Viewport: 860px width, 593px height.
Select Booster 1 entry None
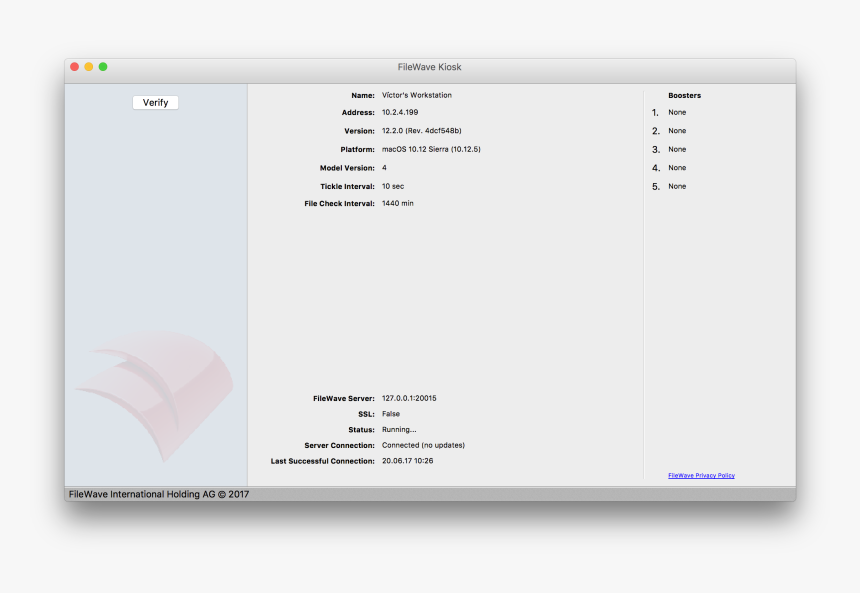click(677, 112)
